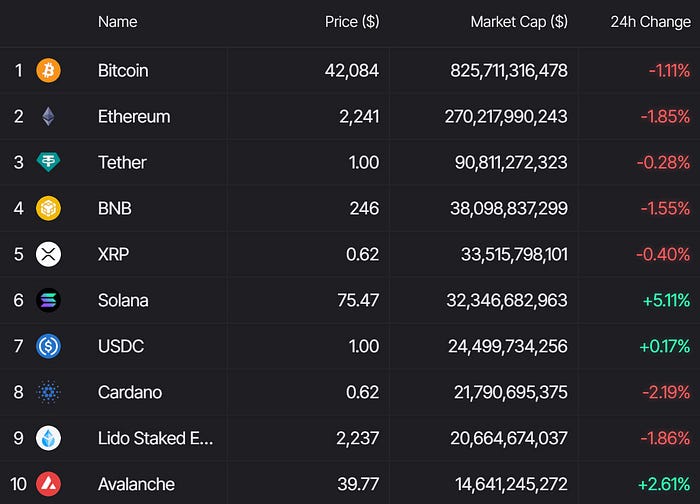
Task: Sort by the Price ($) column header
Action: click(x=352, y=22)
